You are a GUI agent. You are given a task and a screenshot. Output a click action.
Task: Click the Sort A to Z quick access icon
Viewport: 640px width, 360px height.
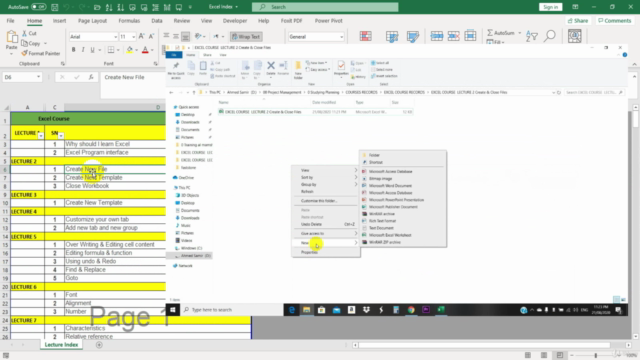(x=109, y=7)
